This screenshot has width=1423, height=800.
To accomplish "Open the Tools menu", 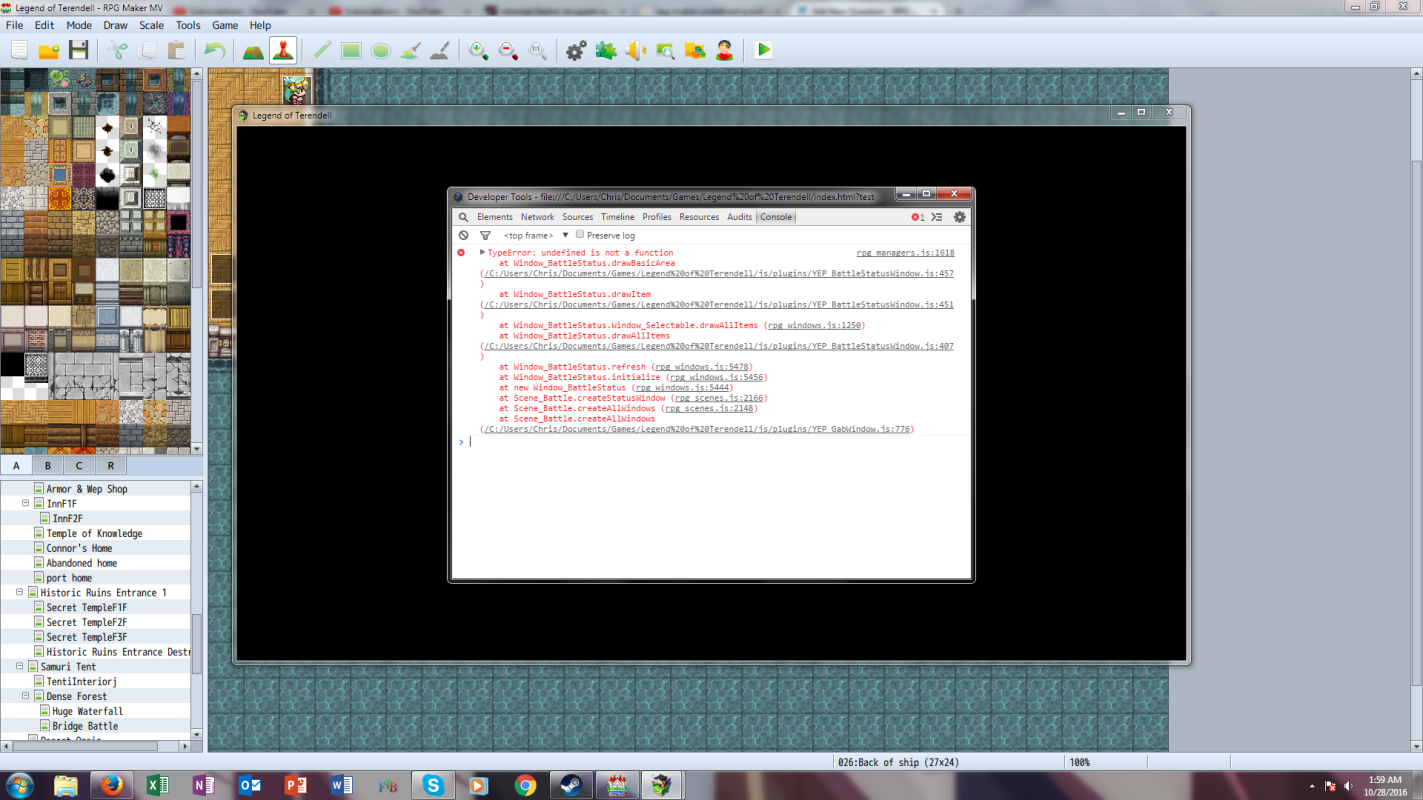I will 188,25.
